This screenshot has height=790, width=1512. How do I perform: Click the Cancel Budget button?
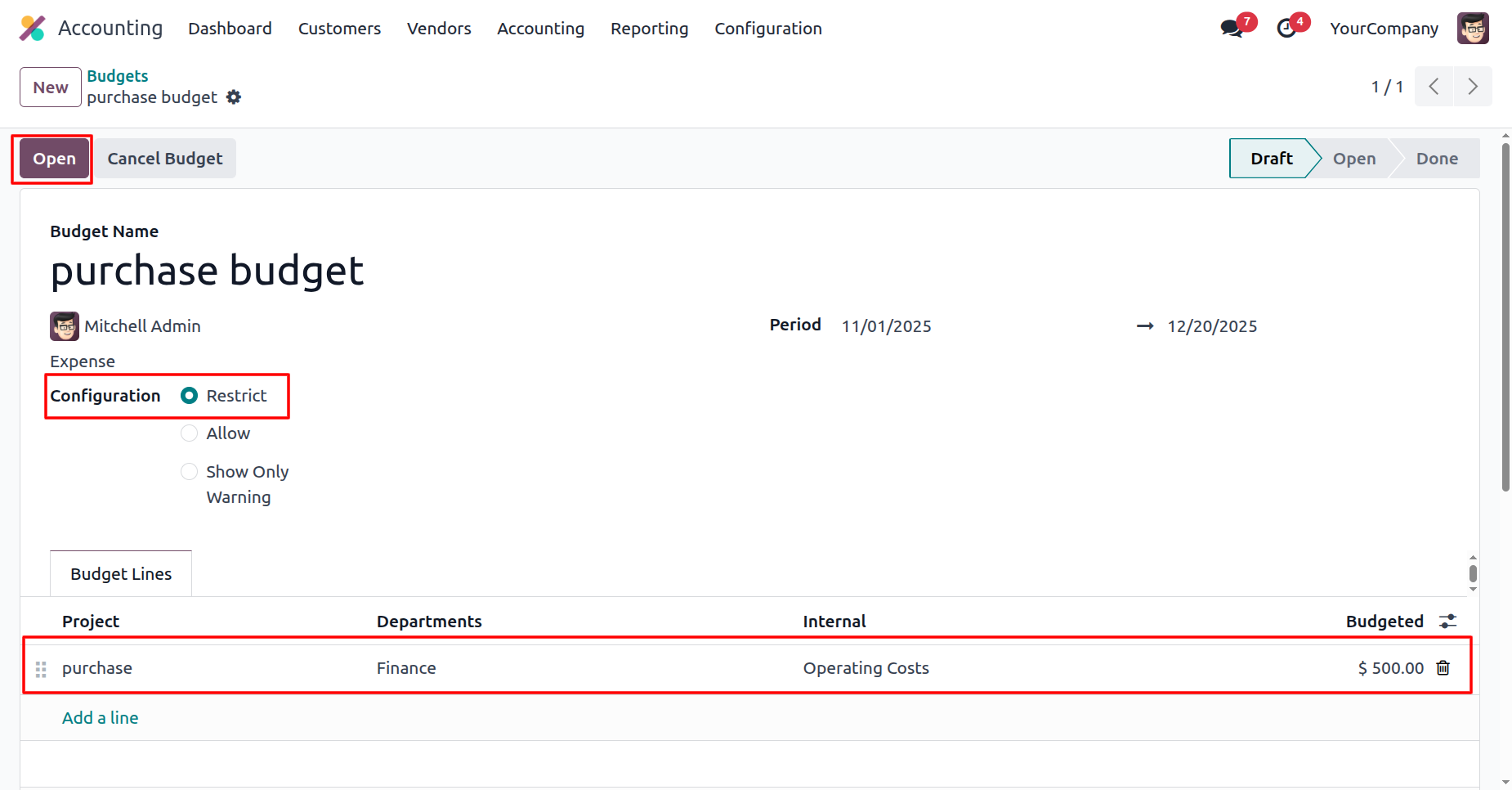(x=165, y=159)
